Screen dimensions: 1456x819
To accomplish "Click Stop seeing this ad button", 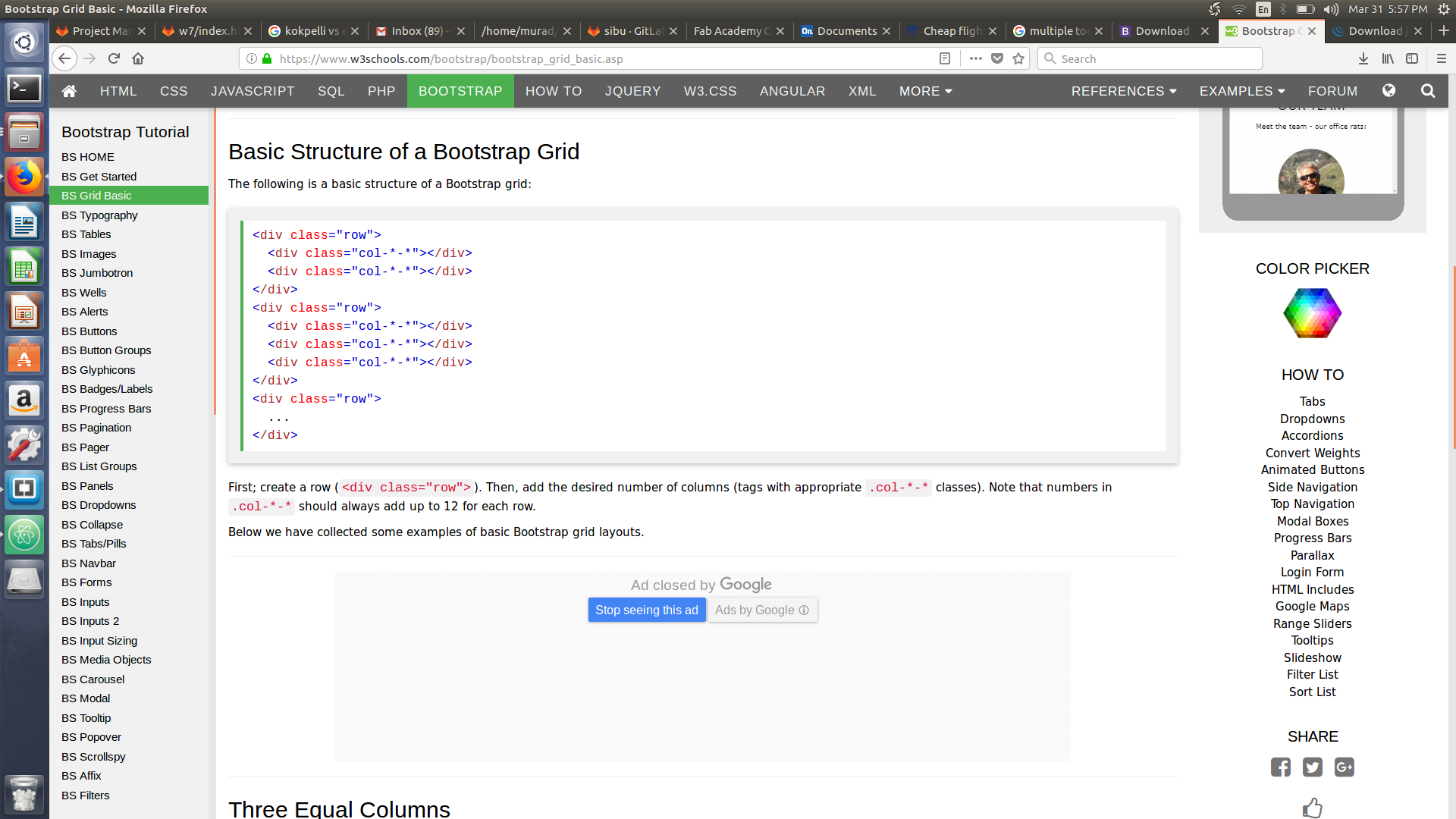I will (x=647, y=610).
